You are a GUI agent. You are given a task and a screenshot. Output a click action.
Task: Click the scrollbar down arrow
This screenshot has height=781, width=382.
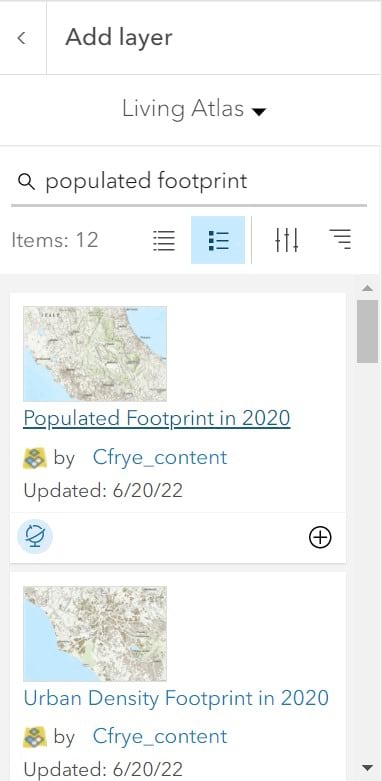[x=368, y=767]
